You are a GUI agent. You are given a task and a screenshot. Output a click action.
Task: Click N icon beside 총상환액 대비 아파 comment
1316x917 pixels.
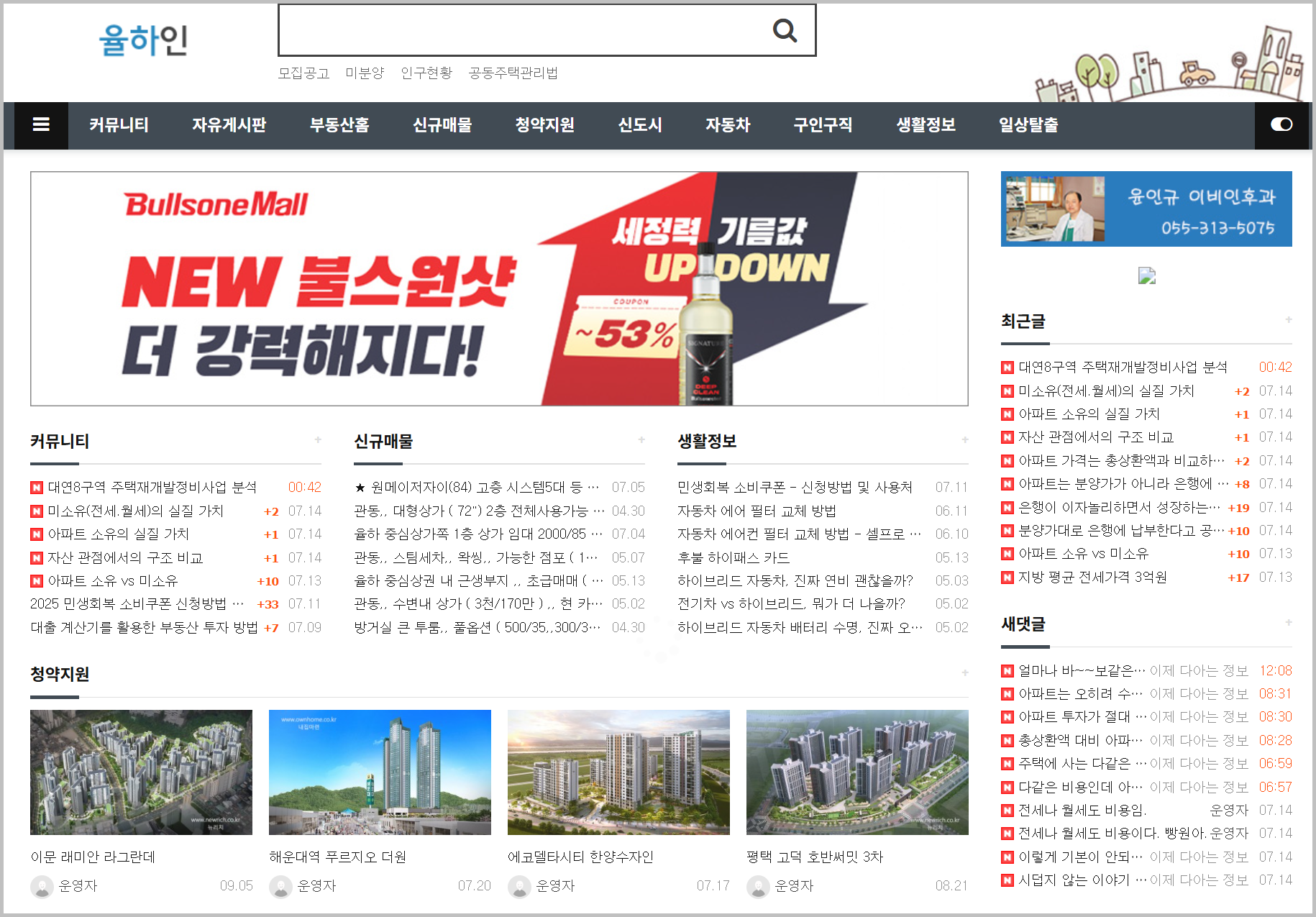(1007, 741)
